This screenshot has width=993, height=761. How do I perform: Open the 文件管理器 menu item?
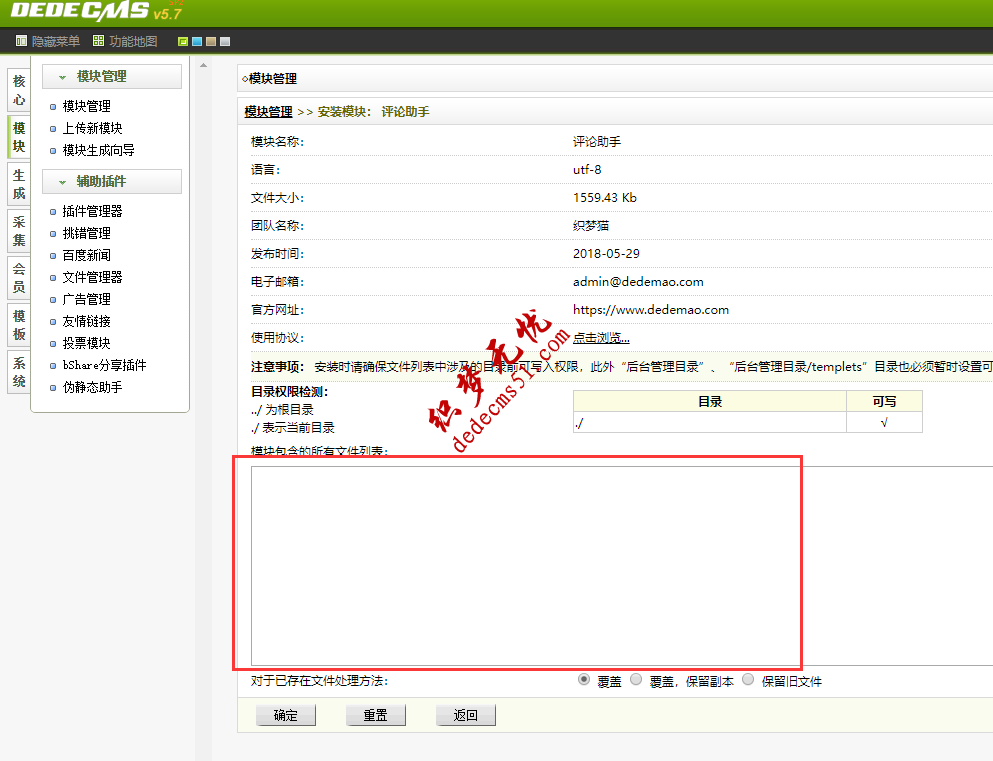pos(94,276)
